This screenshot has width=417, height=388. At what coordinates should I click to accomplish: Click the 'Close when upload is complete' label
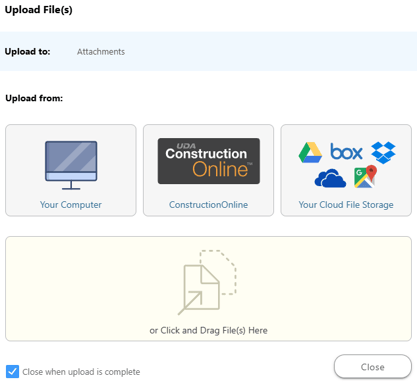pos(81,372)
